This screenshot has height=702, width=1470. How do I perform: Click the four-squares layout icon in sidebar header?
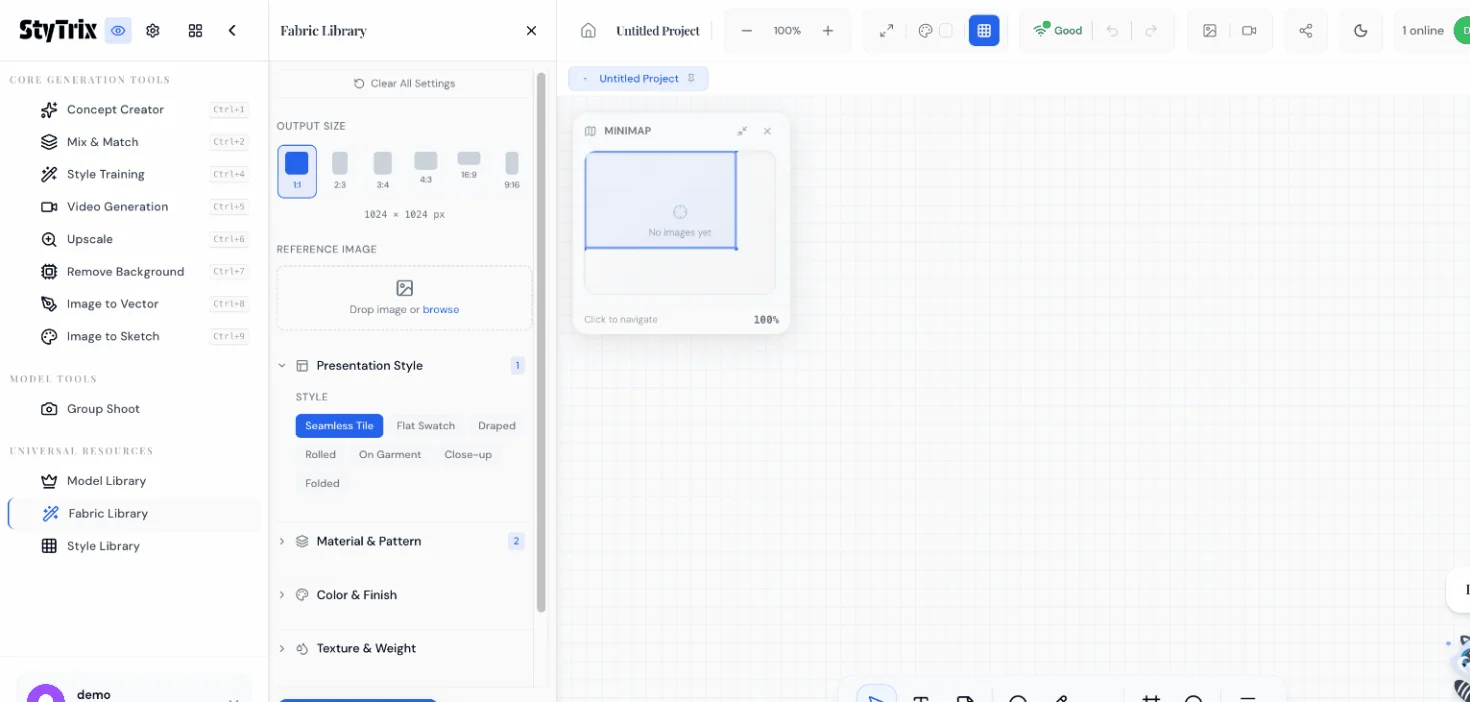point(195,31)
